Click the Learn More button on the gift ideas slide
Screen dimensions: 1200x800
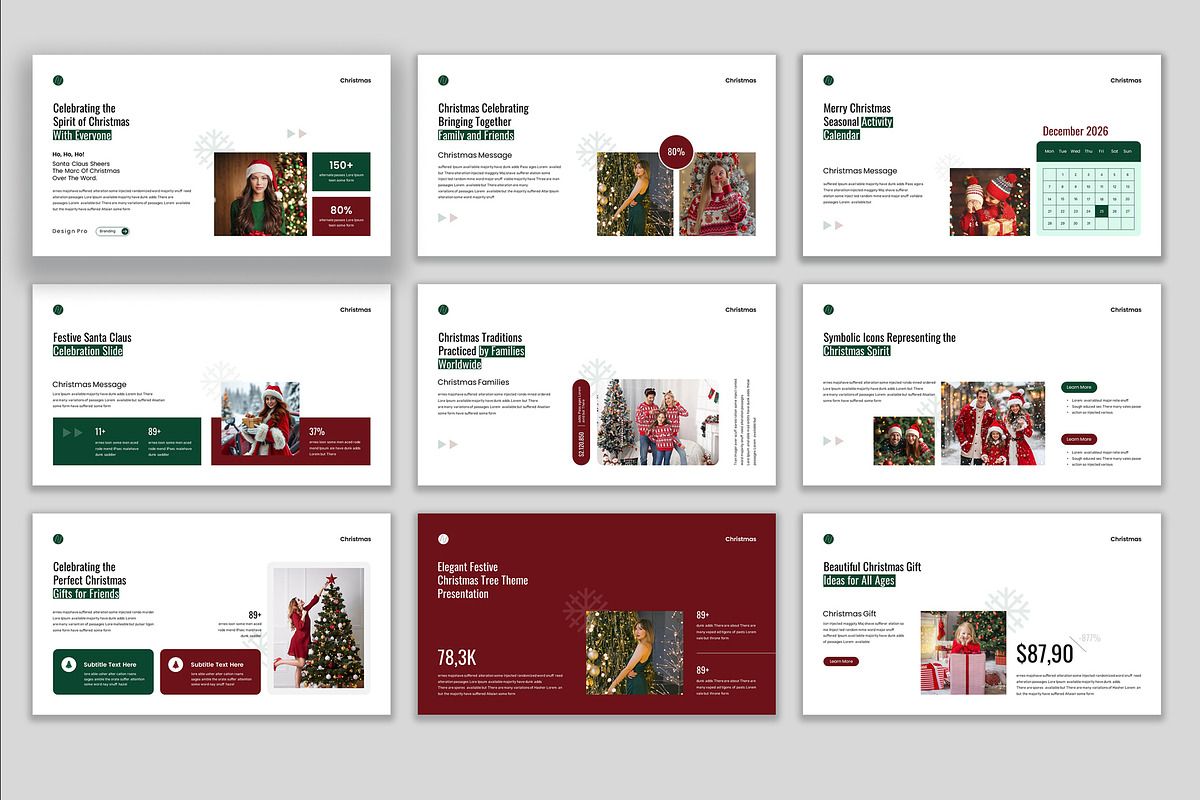[x=840, y=661]
